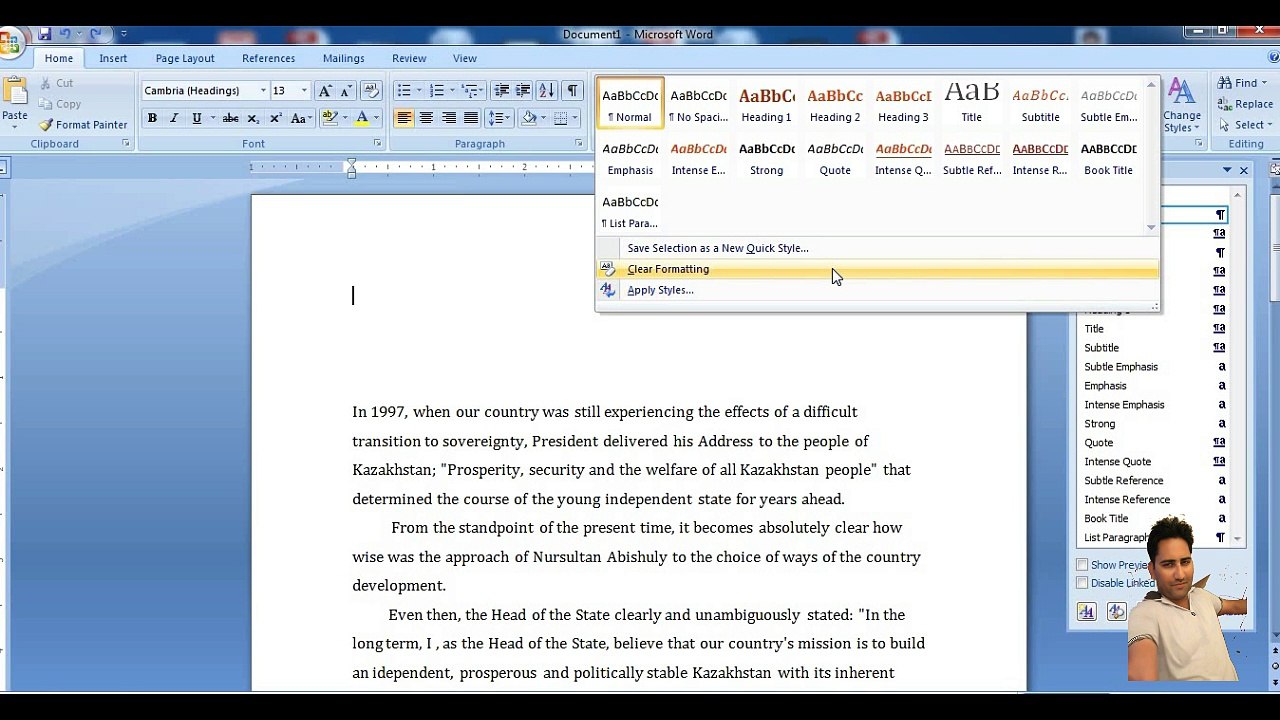
Task: Open the numbering list dropdown arrow
Action: (x=452, y=91)
